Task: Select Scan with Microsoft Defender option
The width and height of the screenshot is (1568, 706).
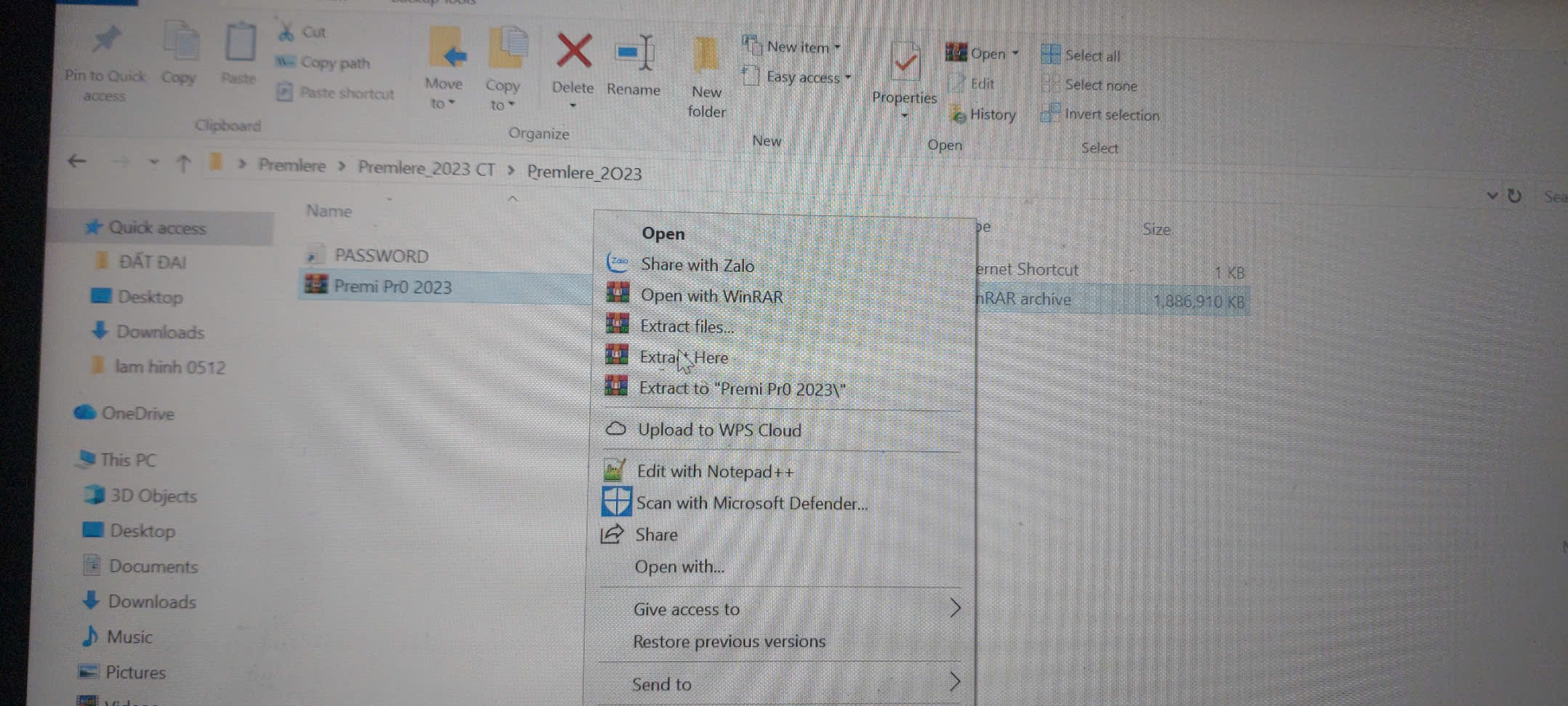Action: [751, 503]
